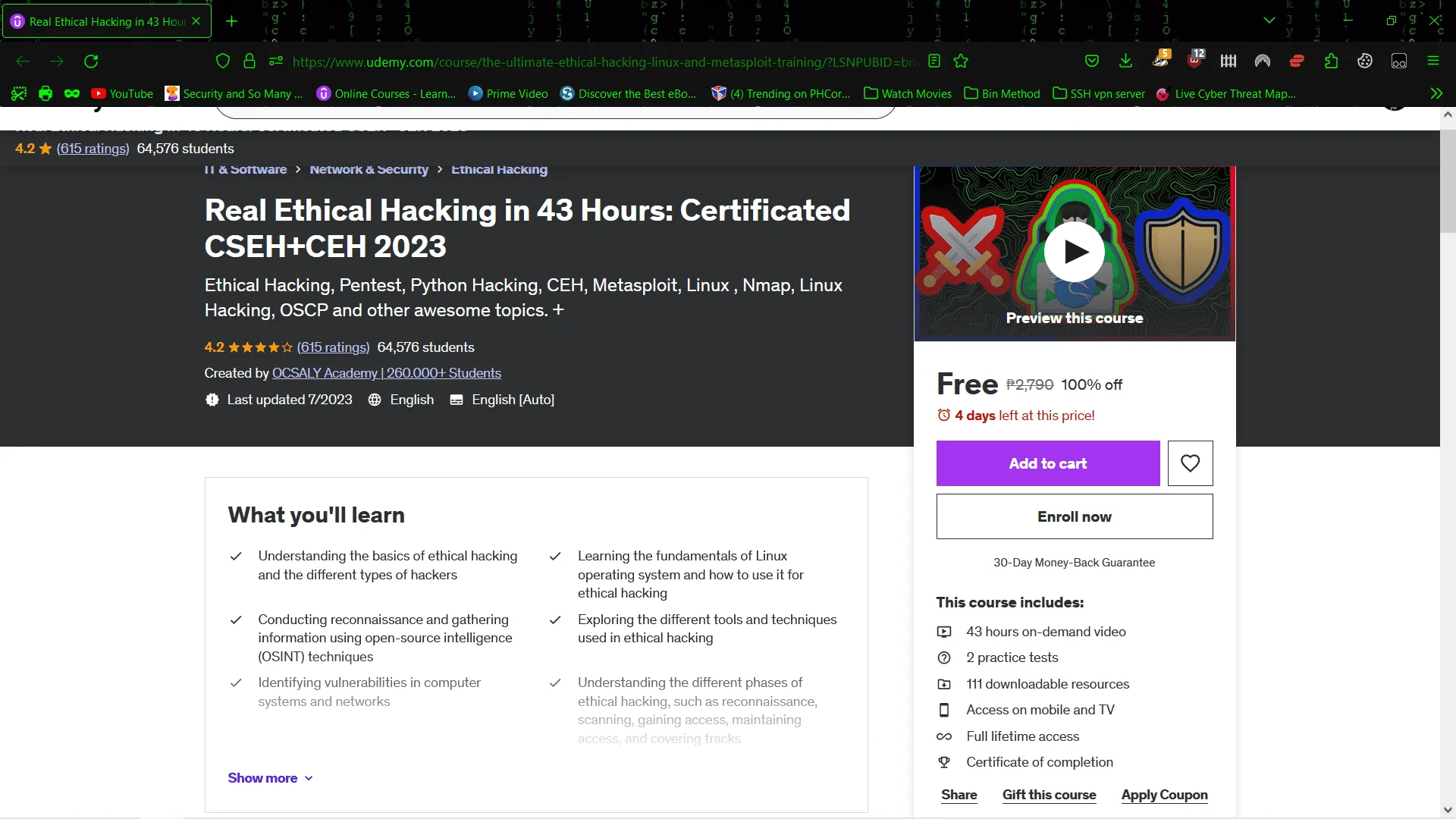1456x819 pixels.
Task: Click 'Last updated 7/2023' text
Action: [x=290, y=400]
